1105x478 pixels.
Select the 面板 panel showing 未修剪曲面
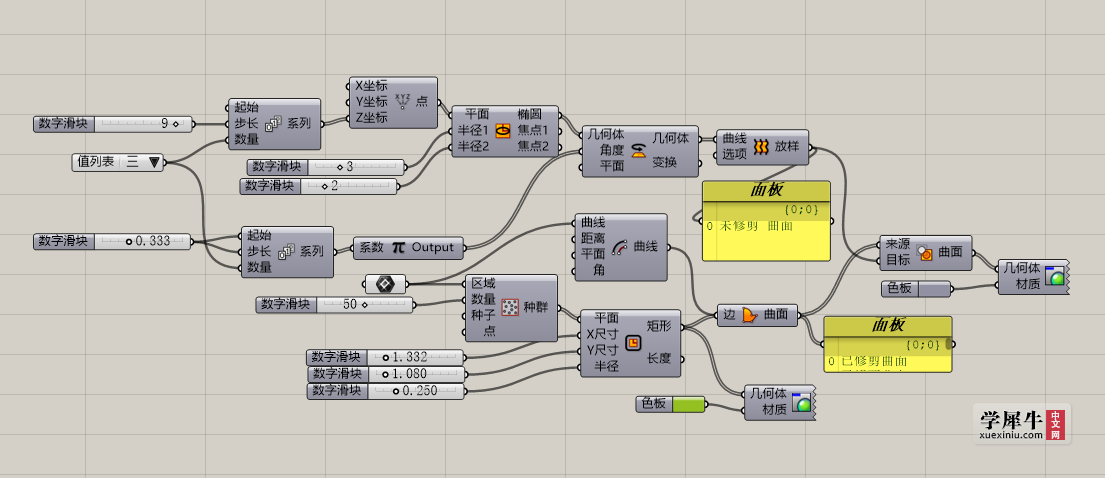click(x=767, y=221)
